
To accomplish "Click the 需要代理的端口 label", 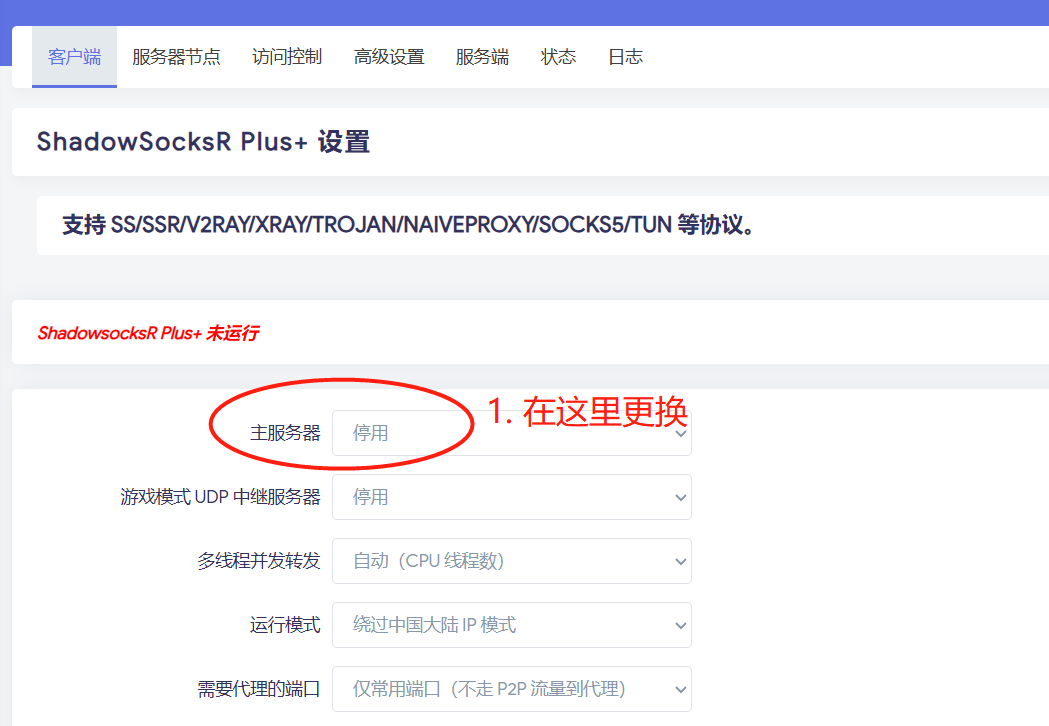I will (259, 689).
